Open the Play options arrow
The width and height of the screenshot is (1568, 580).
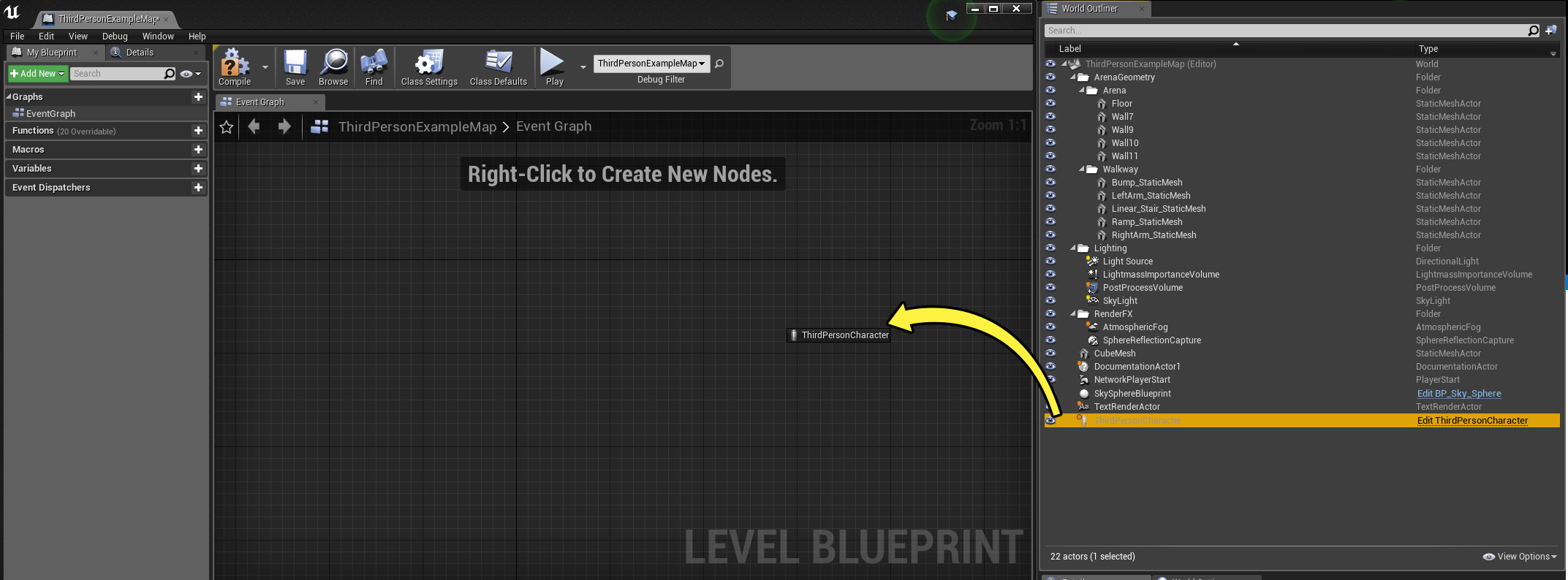(583, 66)
